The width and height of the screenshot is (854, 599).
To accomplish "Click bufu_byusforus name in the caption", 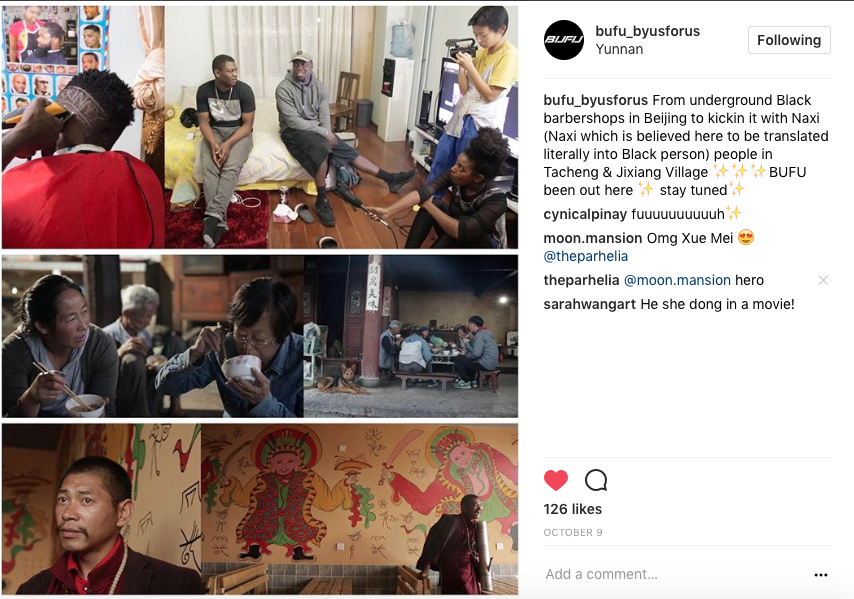I will (596, 100).
